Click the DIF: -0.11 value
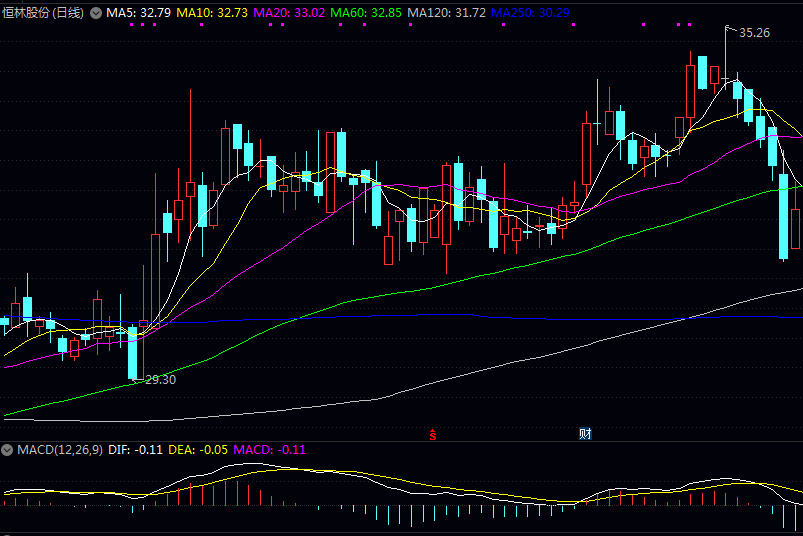This screenshot has width=803, height=536. pyautogui.click(x=135, y=450)
